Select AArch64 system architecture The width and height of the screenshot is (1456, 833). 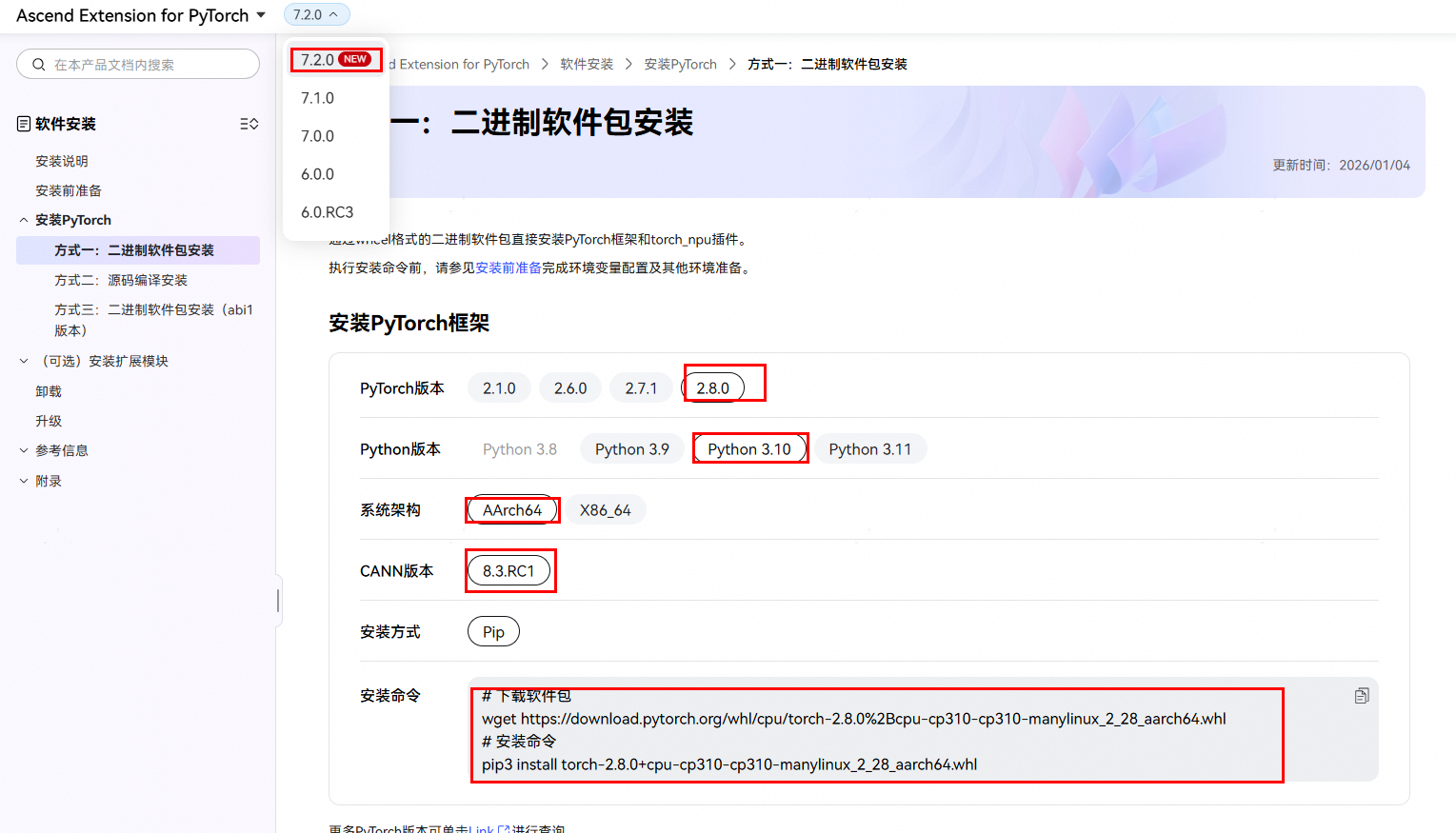click(512, 510)
